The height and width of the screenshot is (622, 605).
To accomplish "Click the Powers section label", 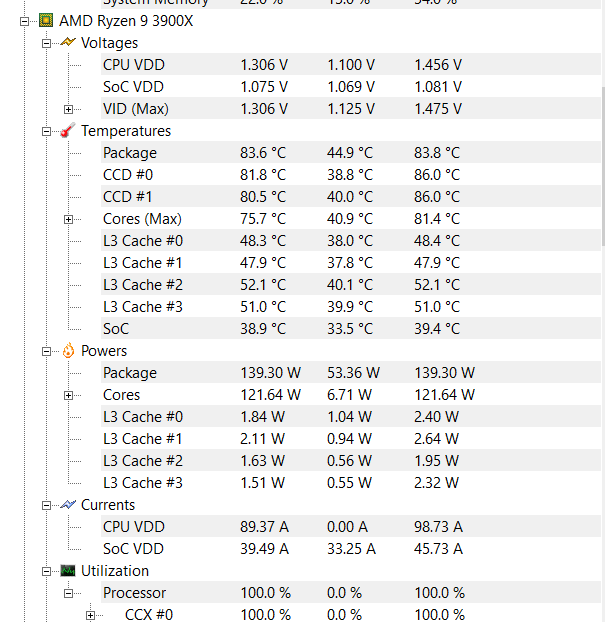I will [x=104, y=351].
